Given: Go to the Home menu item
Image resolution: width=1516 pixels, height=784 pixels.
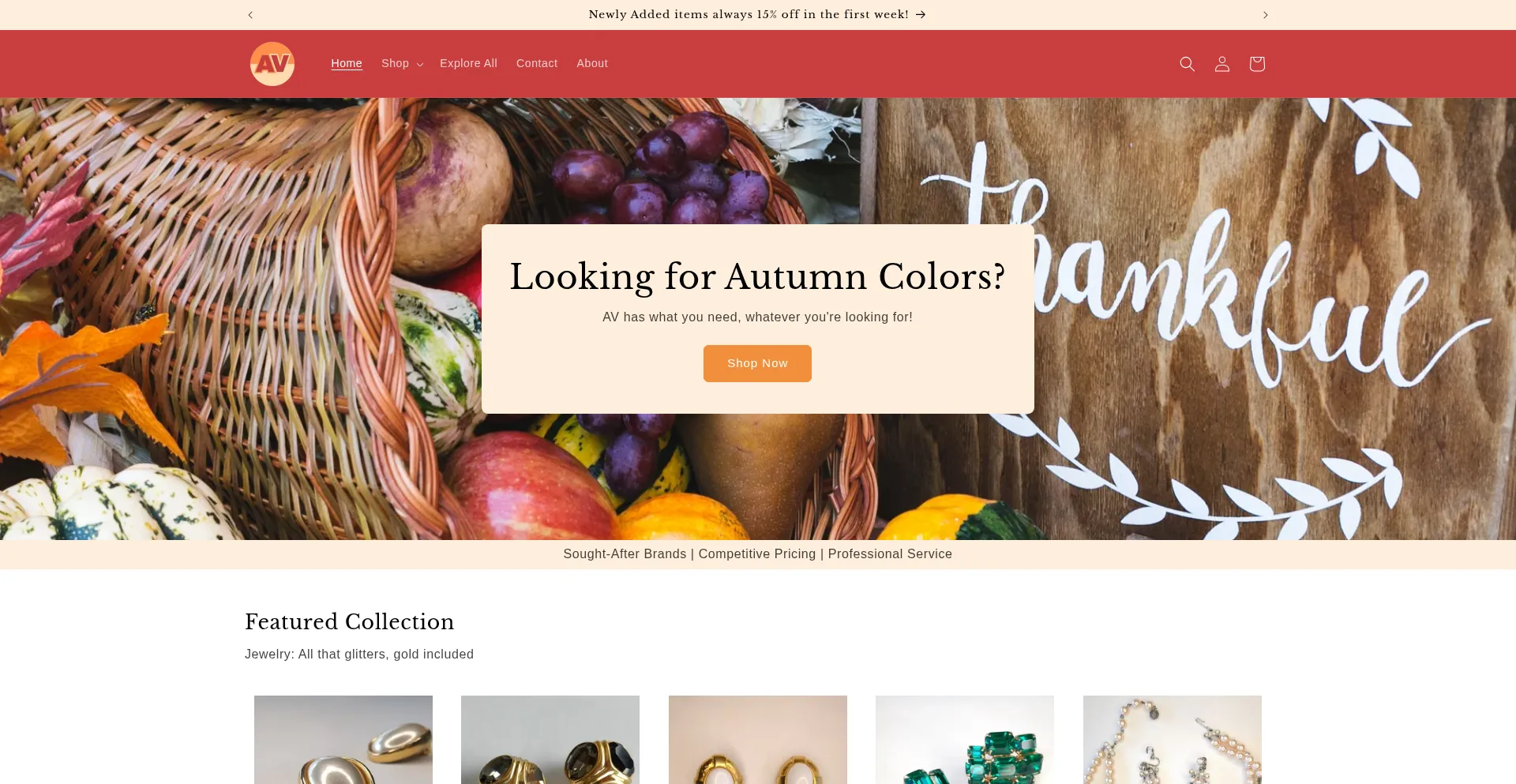Looking at the screenshot, I should pyautogui.click(x=347, y=64).
